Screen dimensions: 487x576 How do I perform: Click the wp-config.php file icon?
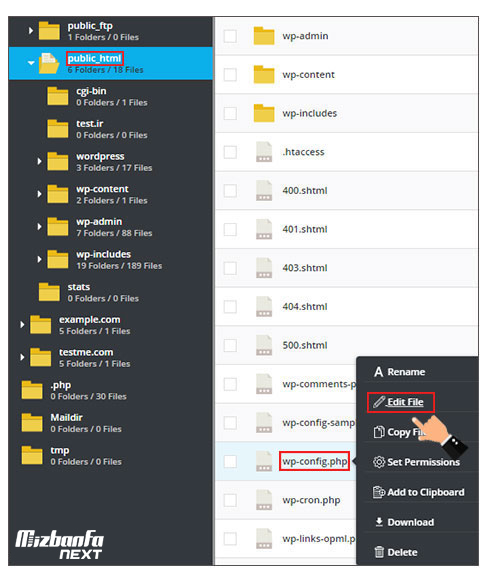[x=264, y=461]
